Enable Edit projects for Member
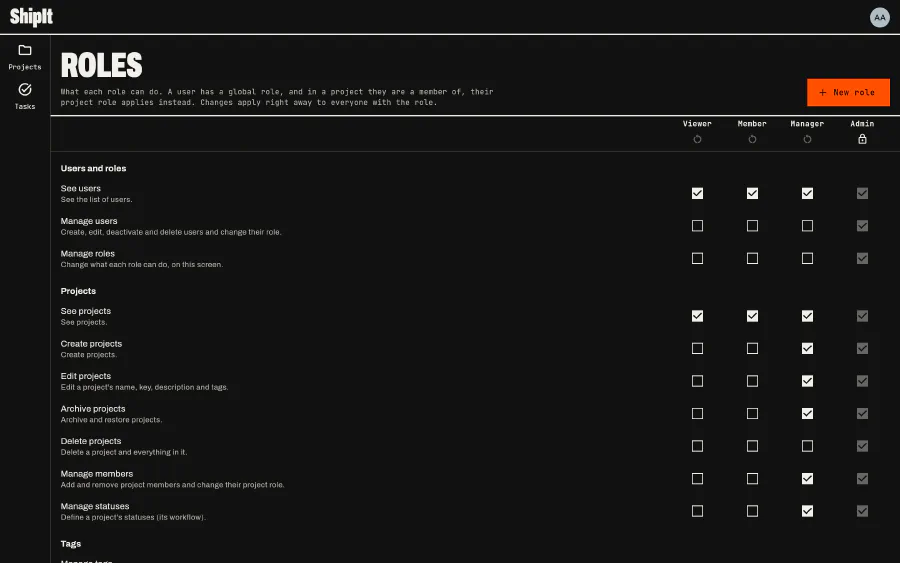The height and width of the screenshot is (563, 900). [x=752, y=381]
